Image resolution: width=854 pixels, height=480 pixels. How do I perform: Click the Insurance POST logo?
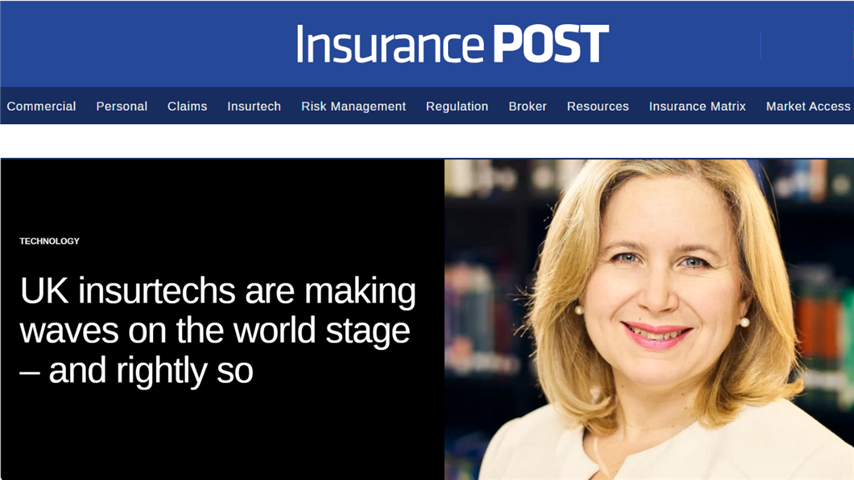[452, 44]
